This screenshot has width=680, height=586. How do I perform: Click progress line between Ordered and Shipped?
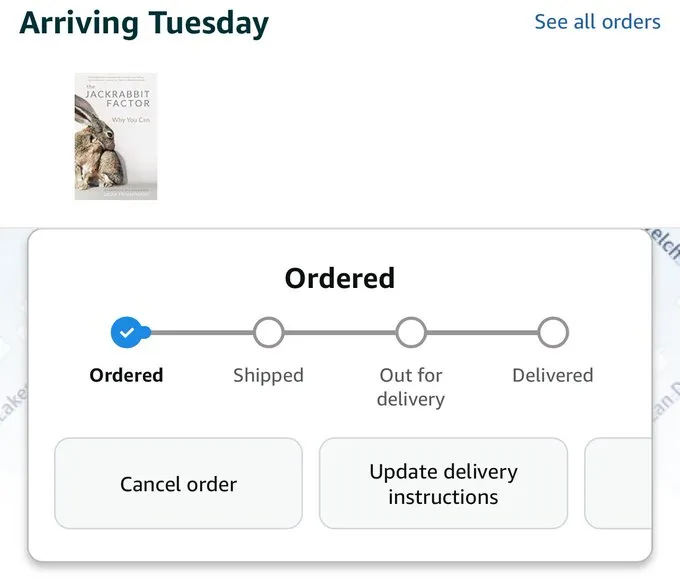[200, 332]
